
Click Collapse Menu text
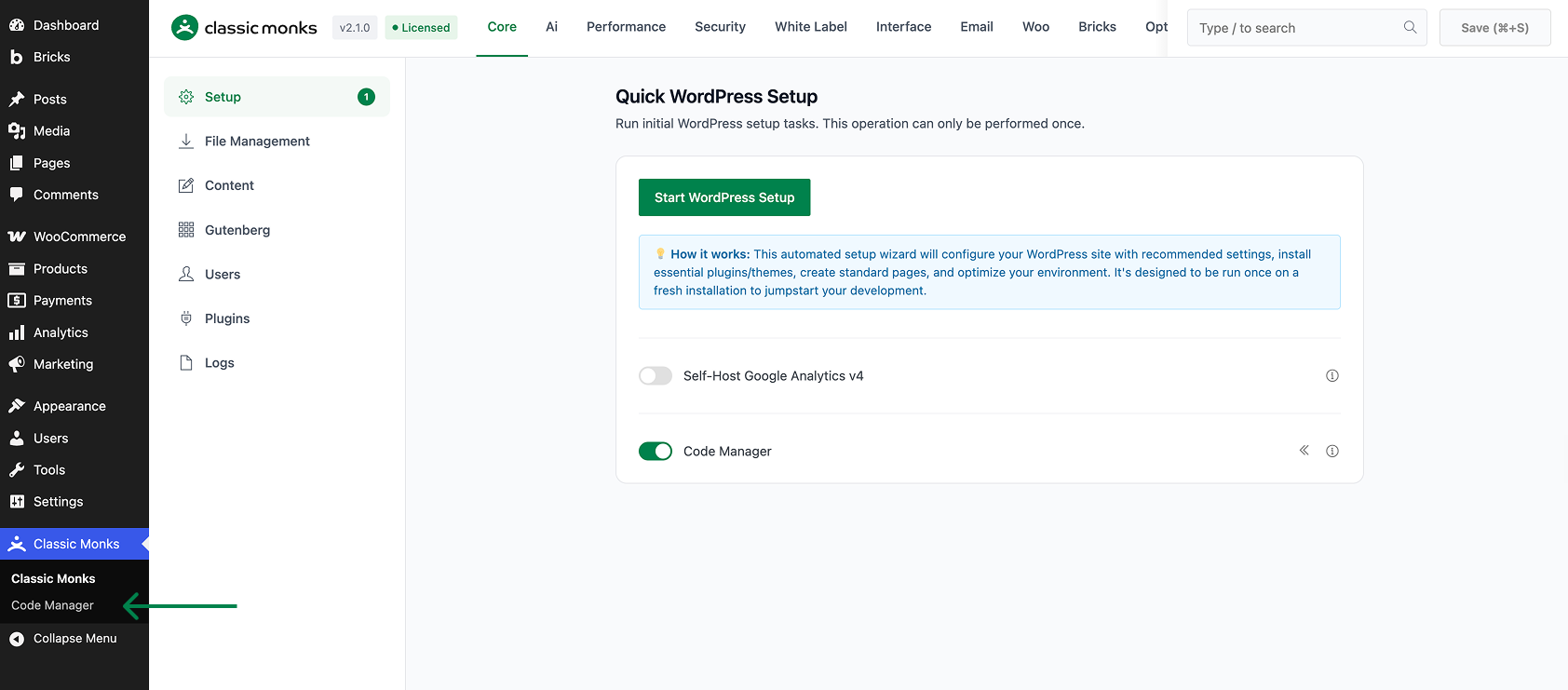(75, 639)
